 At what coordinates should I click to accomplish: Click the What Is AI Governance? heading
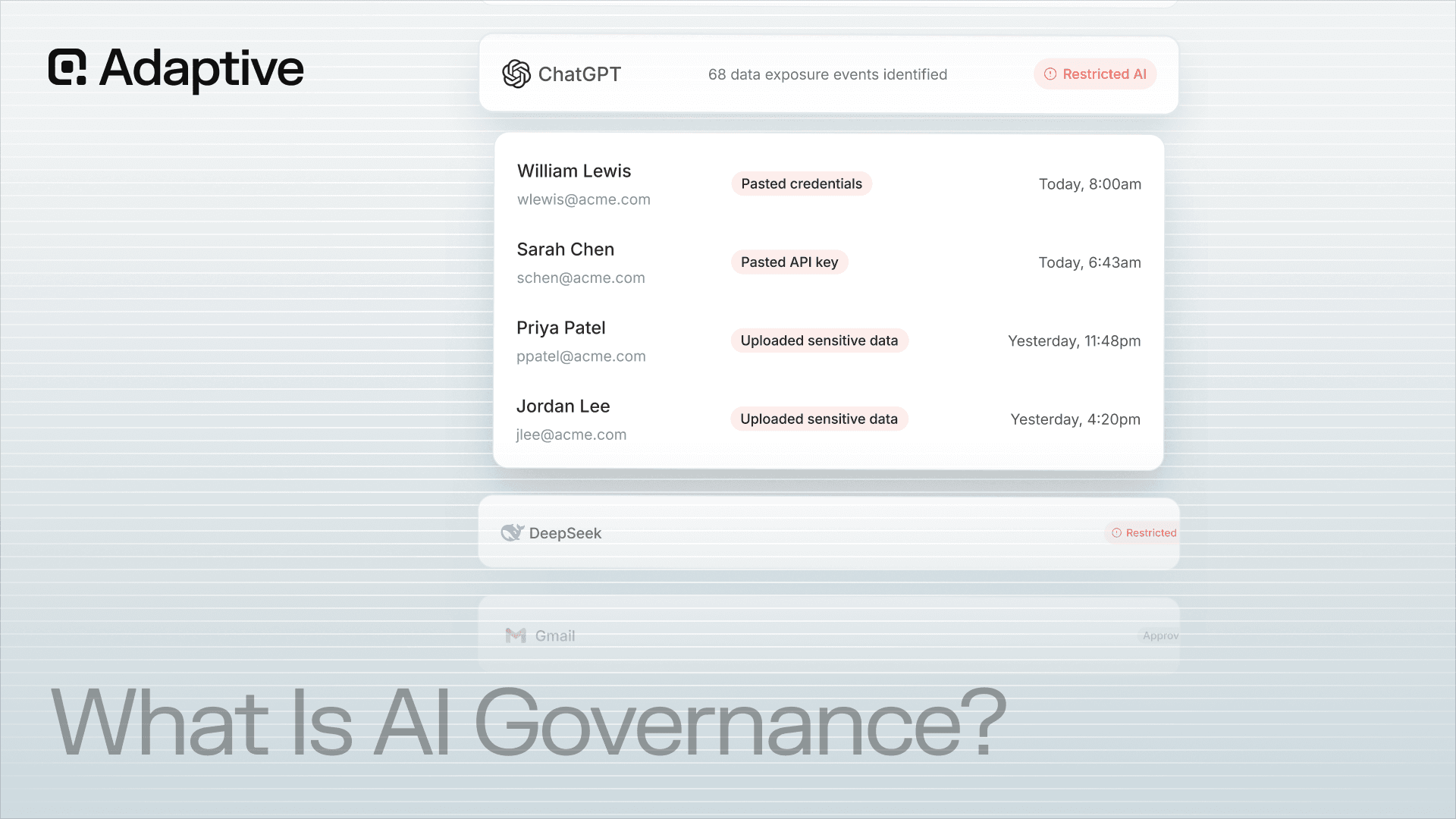(529, 721)
